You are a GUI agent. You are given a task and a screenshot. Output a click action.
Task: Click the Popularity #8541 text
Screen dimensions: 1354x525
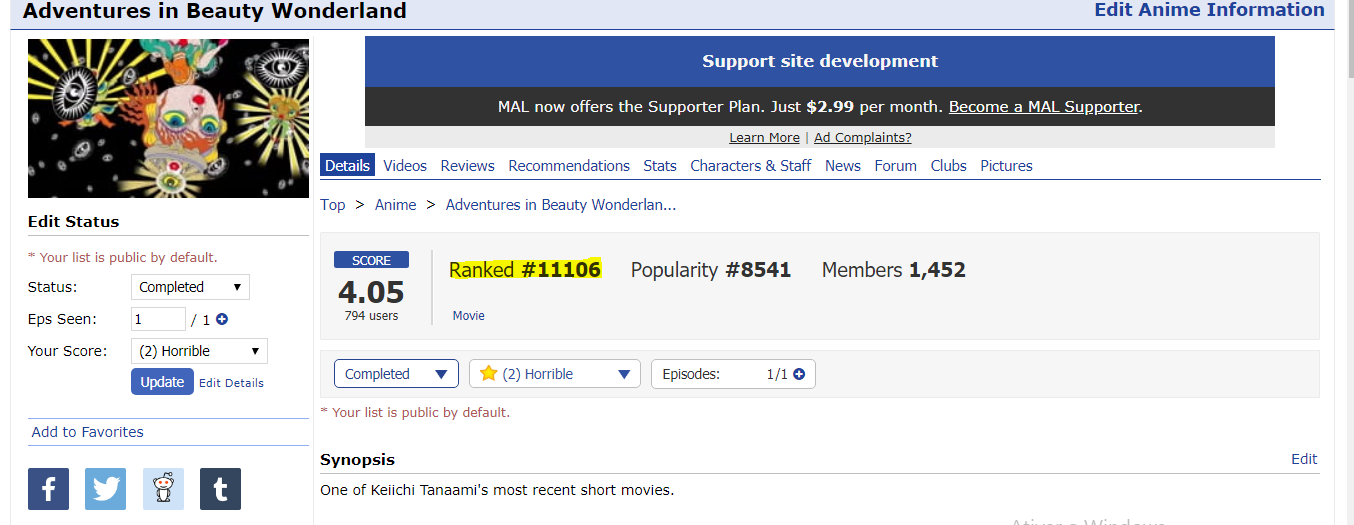711,270
